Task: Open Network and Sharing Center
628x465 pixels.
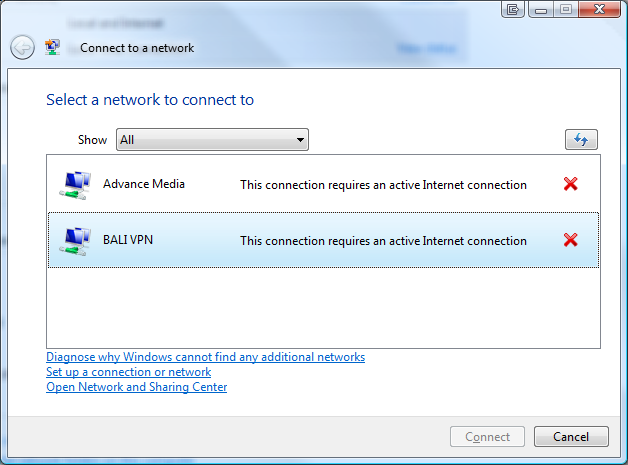Action: point(137,387)
